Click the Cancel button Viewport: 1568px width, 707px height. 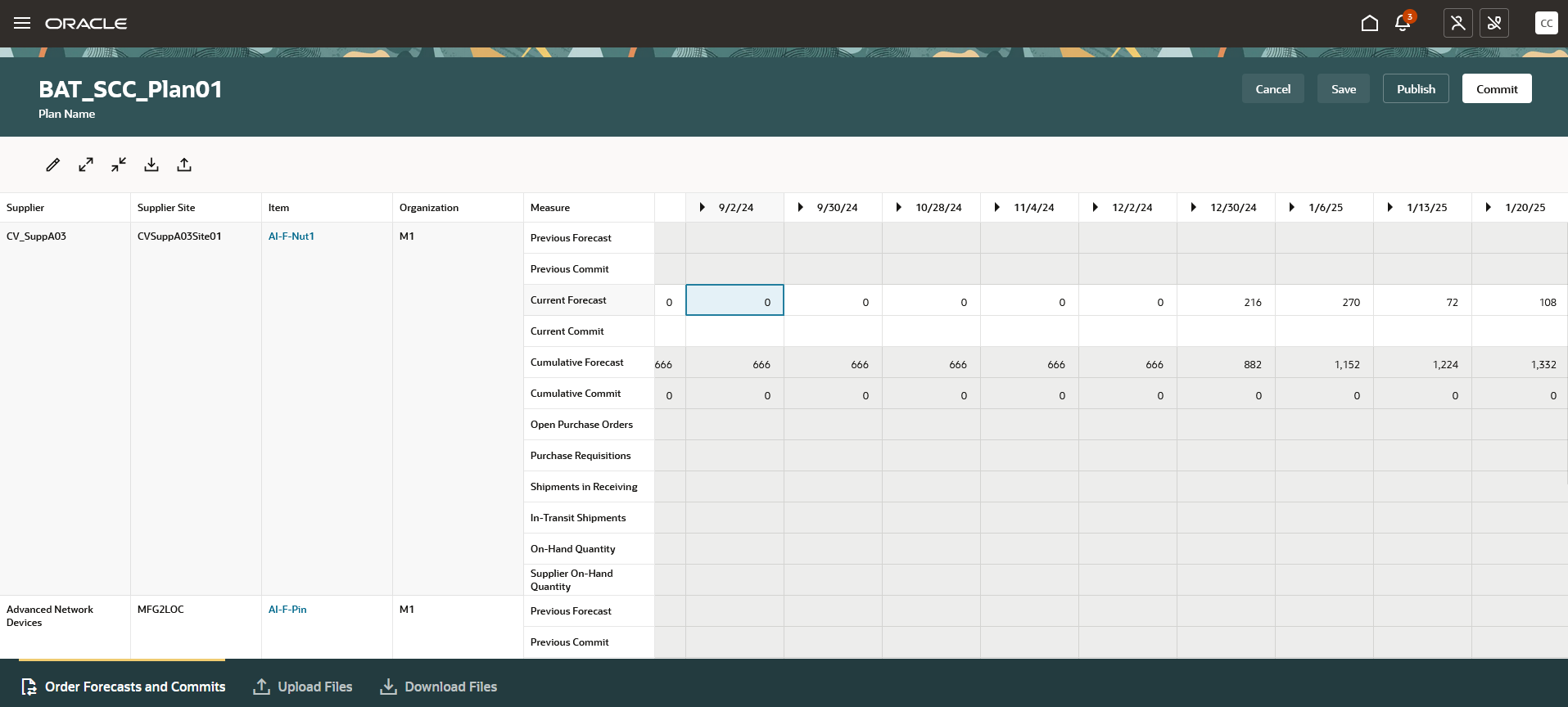(x=1273, y=88)
